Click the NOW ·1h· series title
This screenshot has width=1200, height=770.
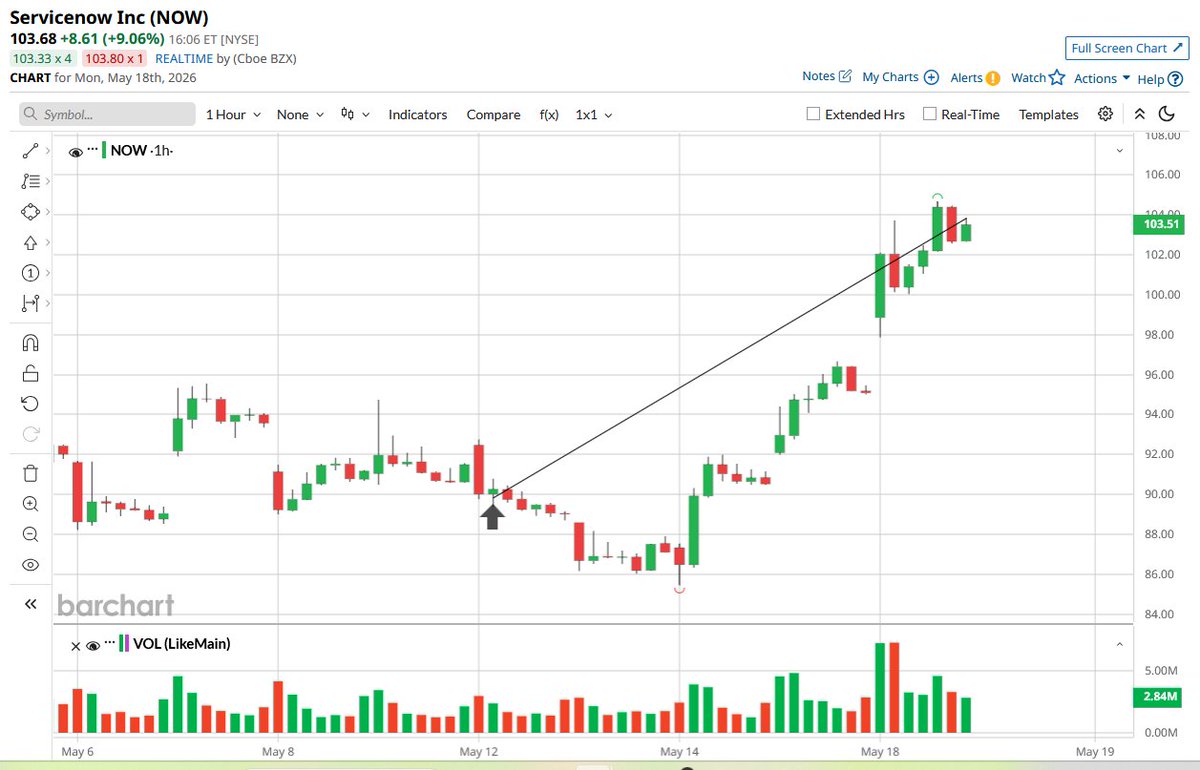142,150
